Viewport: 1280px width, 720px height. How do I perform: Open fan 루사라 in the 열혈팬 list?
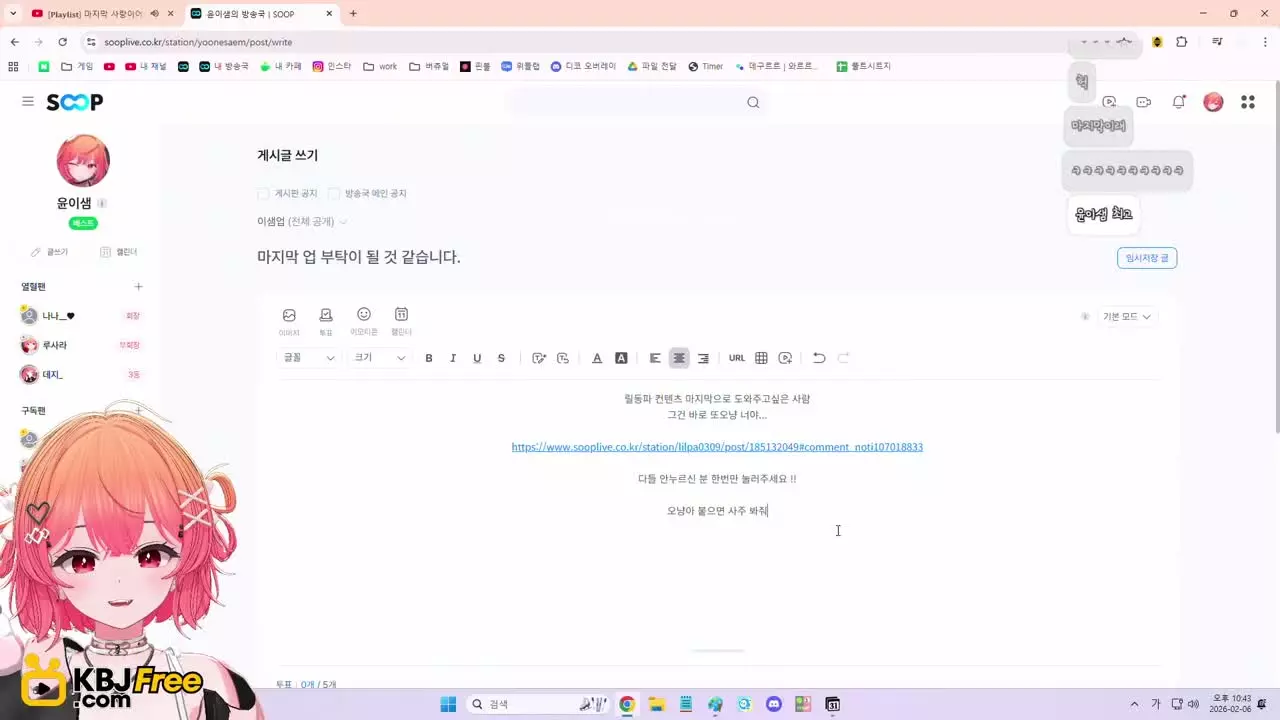54,345
